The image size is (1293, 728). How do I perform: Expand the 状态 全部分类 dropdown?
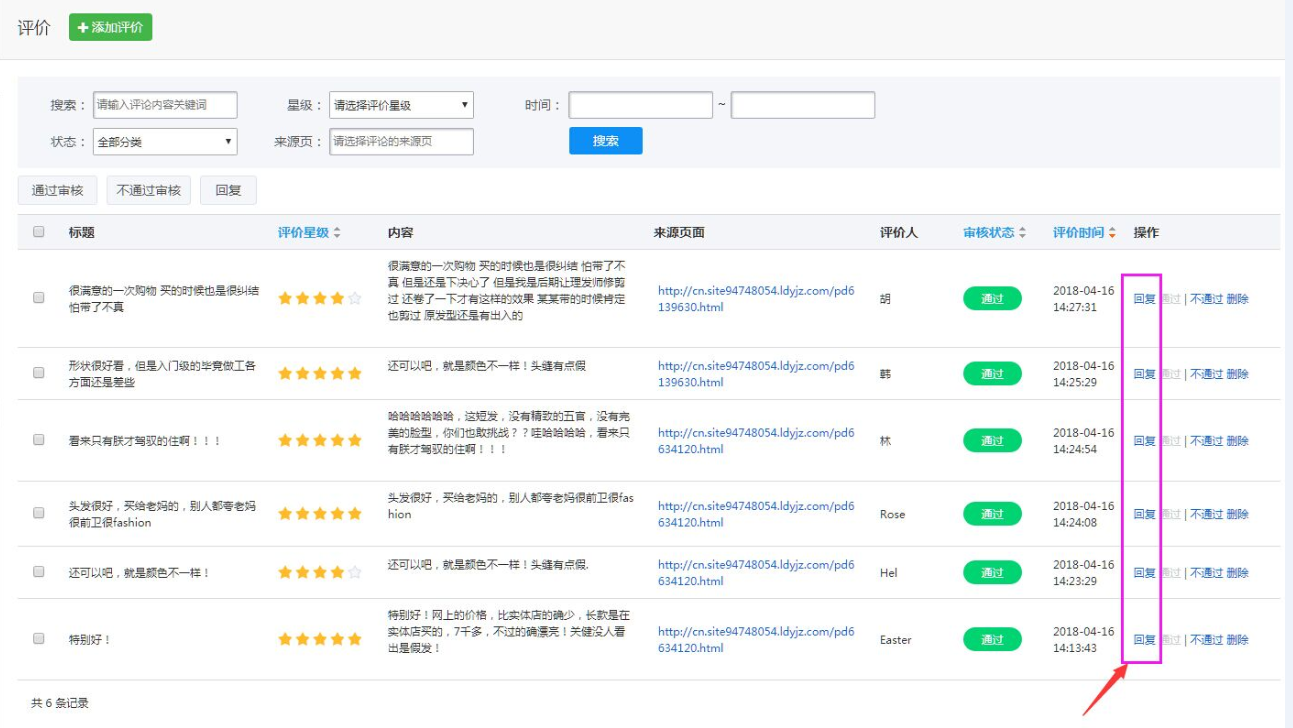(165, 142)
